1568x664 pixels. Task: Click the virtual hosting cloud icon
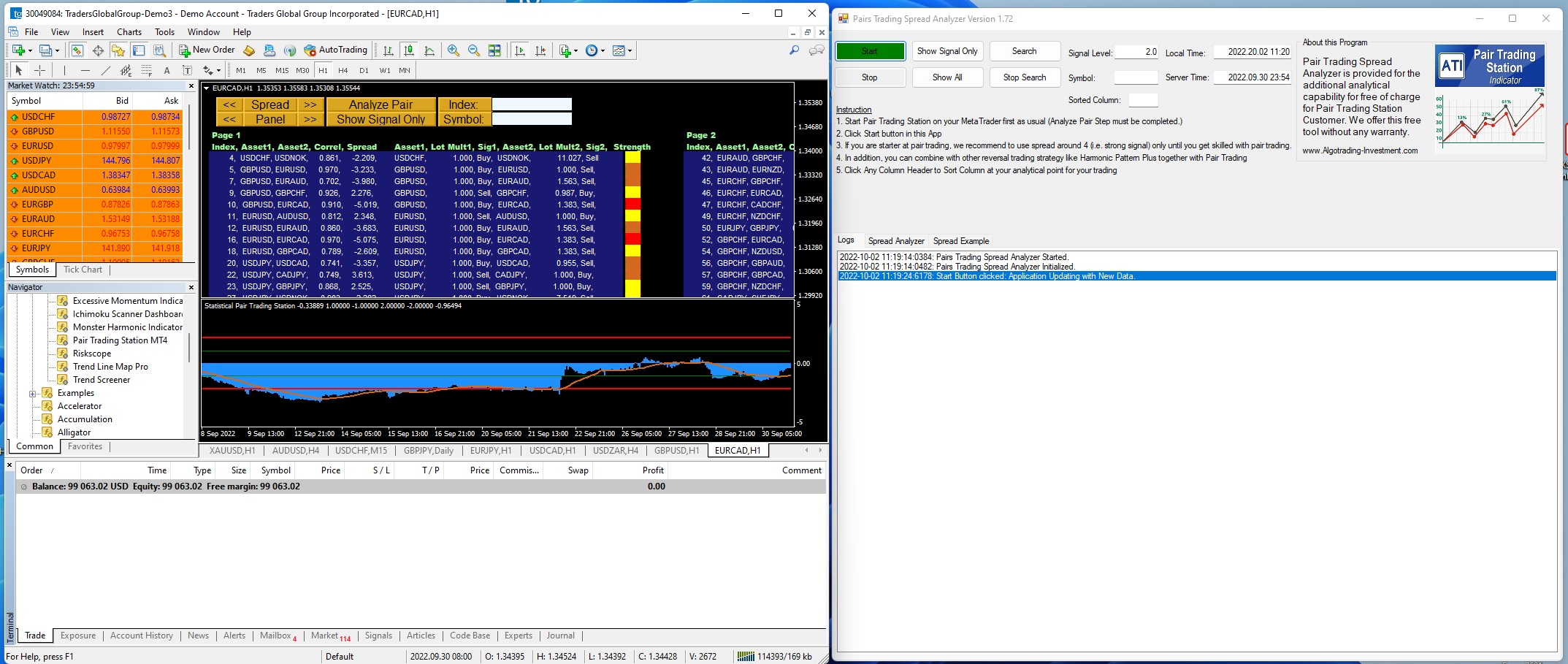coord(269,50)
